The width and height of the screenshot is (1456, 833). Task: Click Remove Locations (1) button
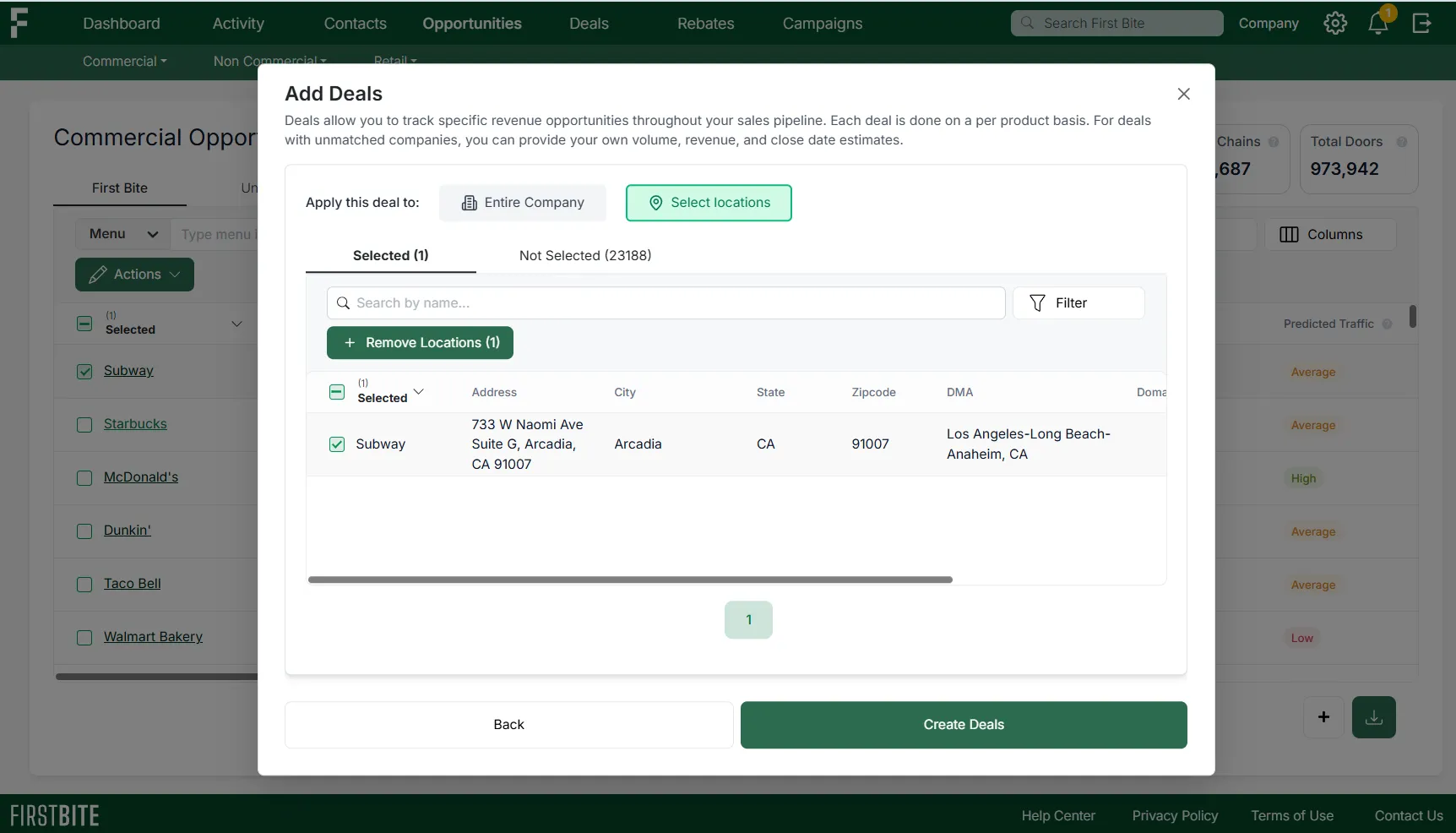point(420,343)
